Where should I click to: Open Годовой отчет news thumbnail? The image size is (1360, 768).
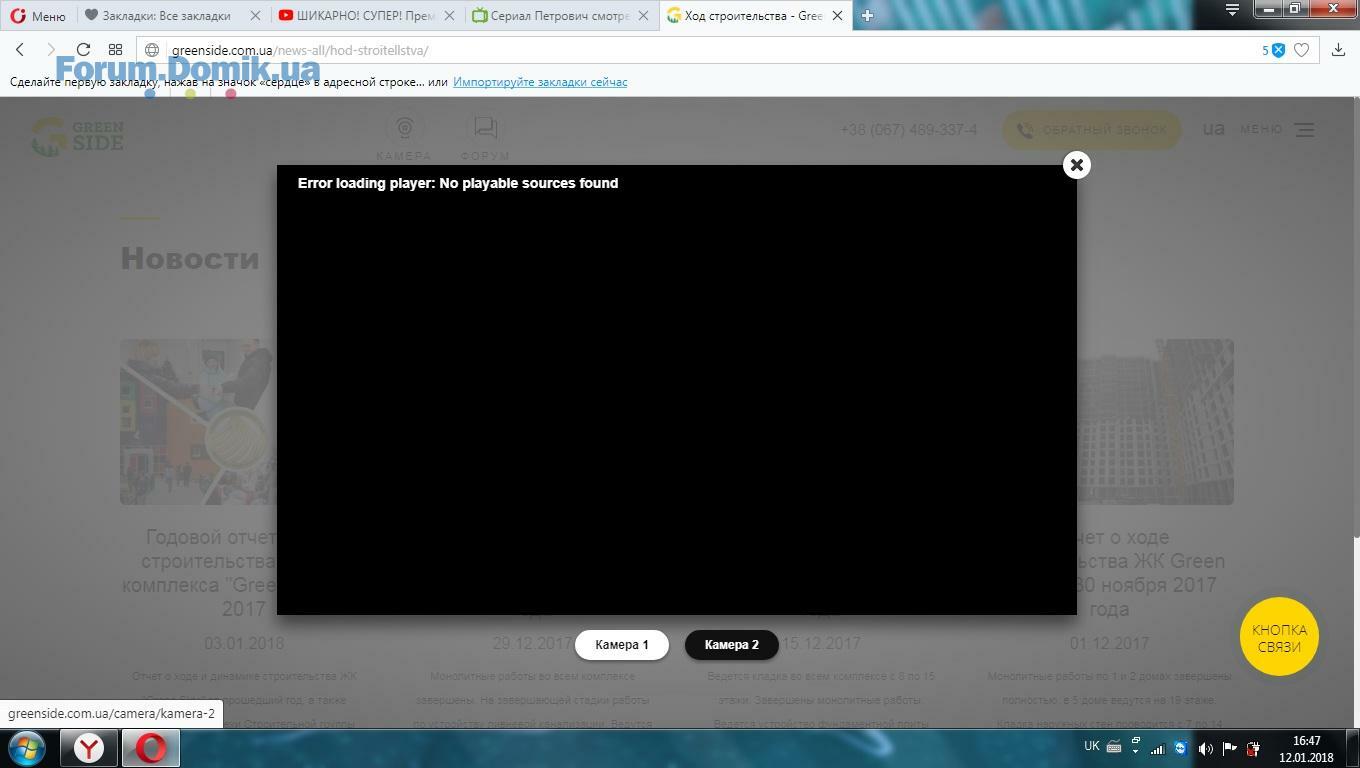[198, 421]
